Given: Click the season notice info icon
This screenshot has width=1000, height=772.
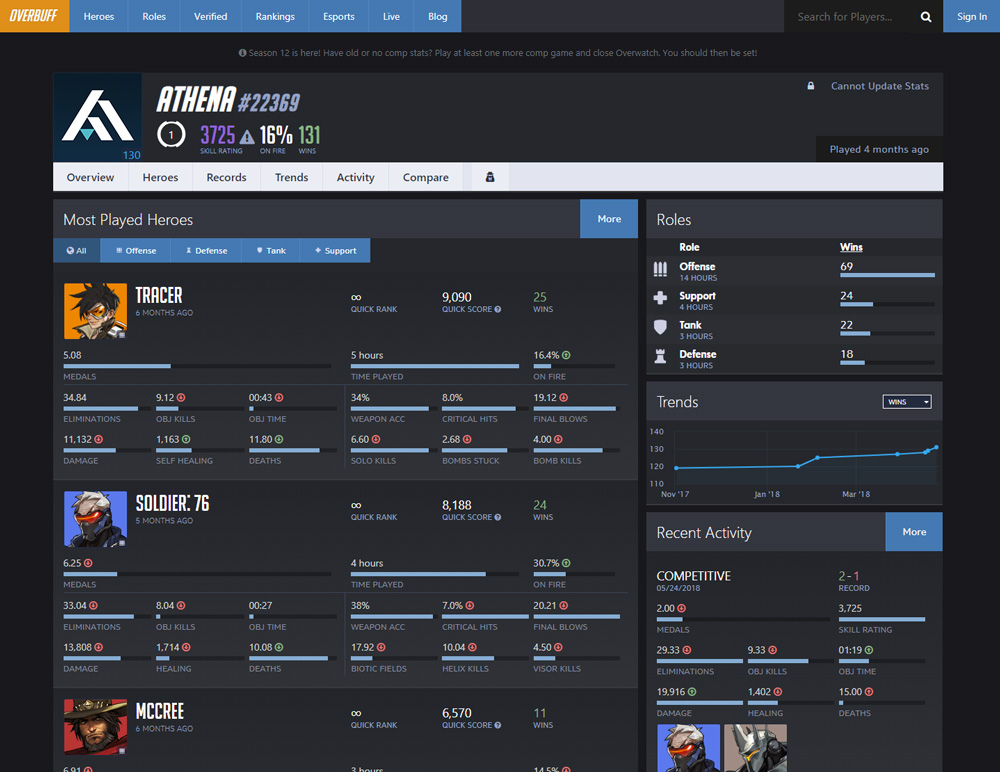Looking at the screenshot, I should pos(242,53).
